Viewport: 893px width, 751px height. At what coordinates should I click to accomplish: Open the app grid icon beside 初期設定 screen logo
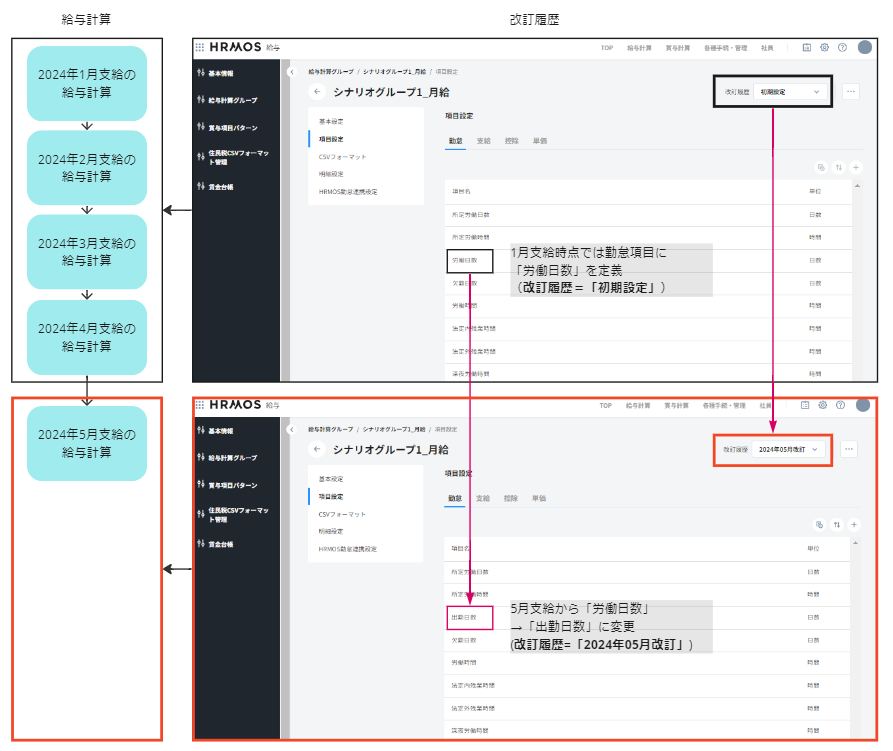200,47
